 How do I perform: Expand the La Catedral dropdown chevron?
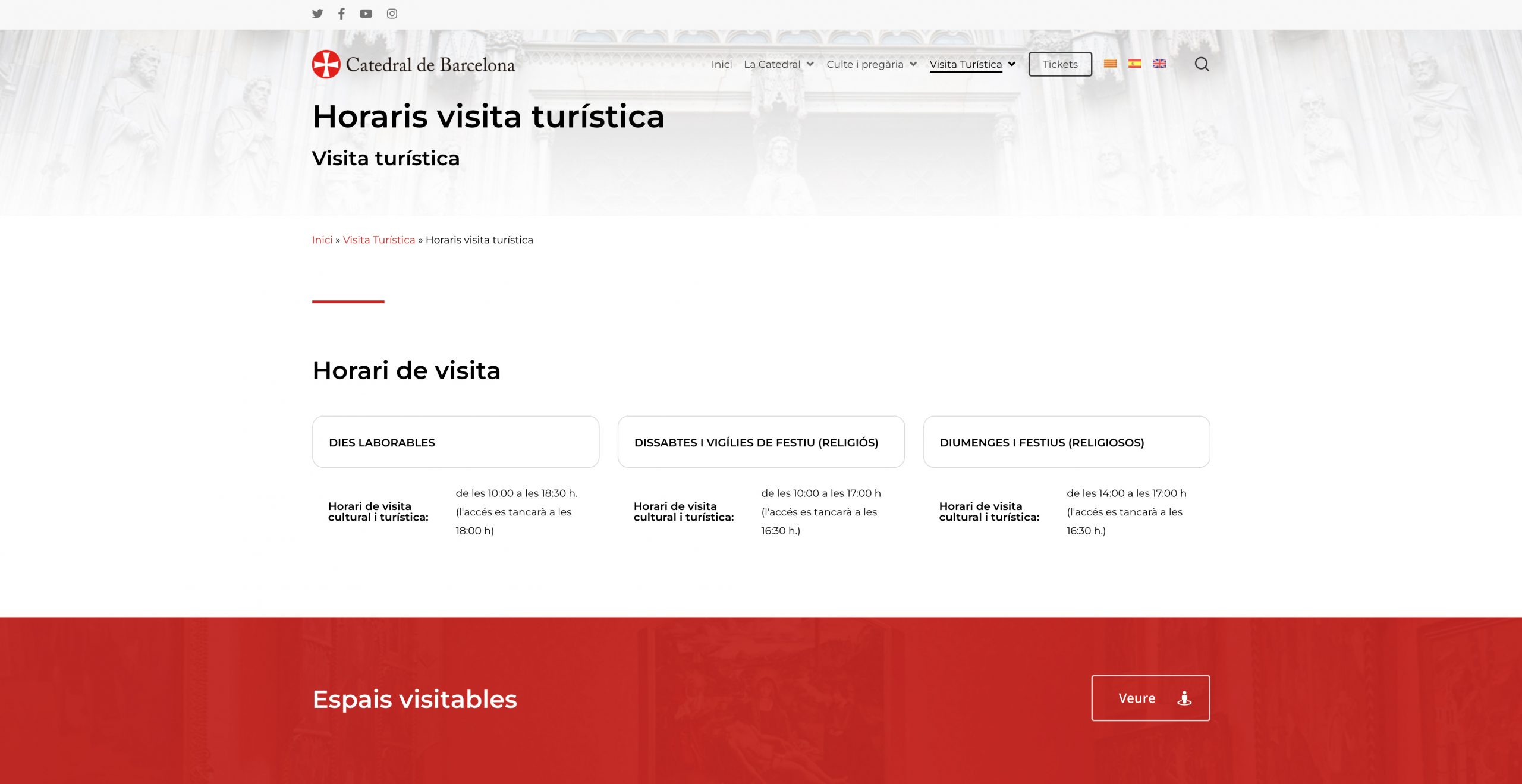point(810,64)
